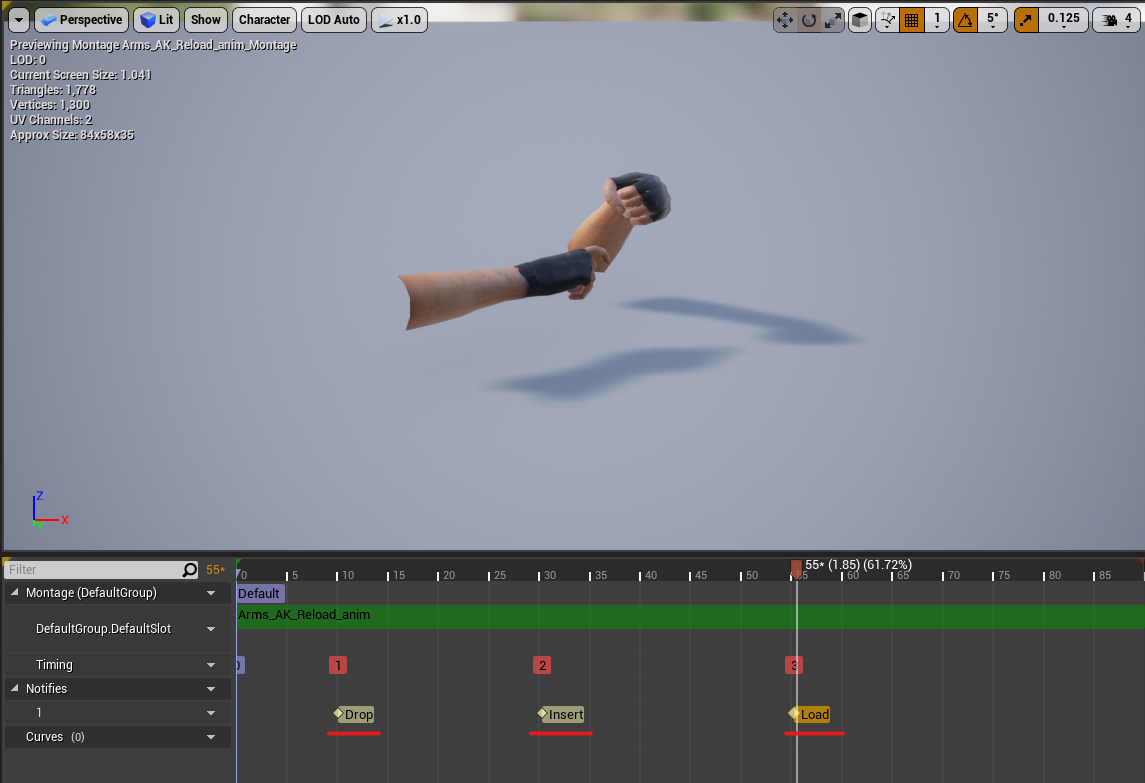Toggle the world/local coordinate system cube icon

pos(860,20)
